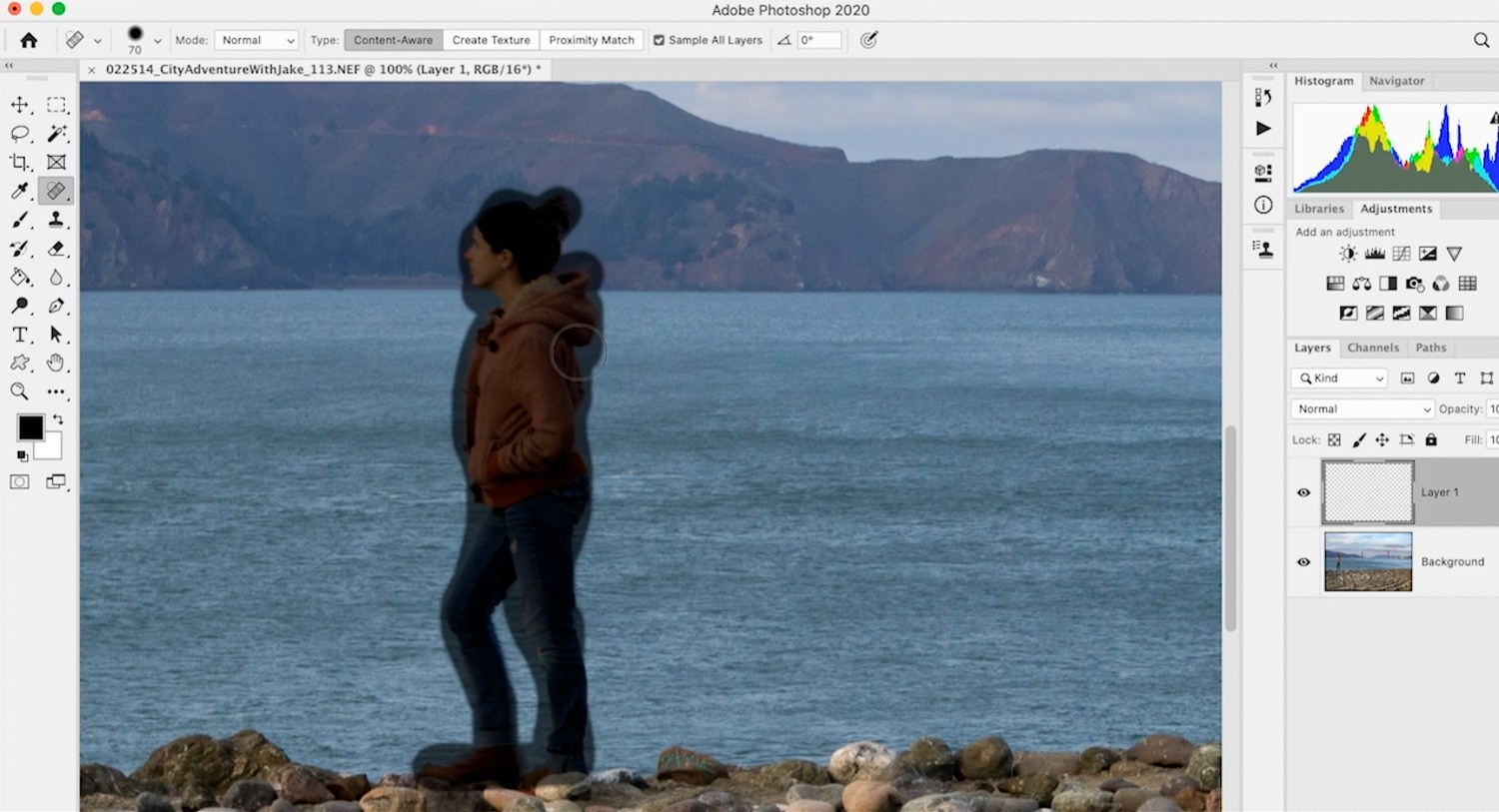Open the healing brush Mode dropdown
1499x812 pixels.
(256, 40)
